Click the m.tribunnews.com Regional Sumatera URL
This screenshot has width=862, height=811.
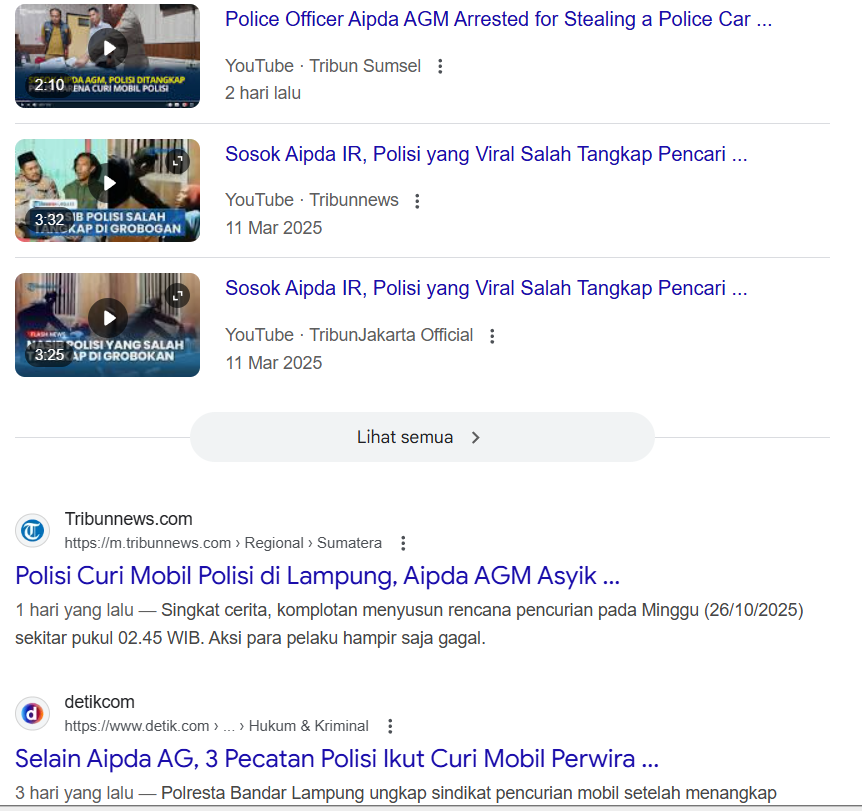pos(223,543)
